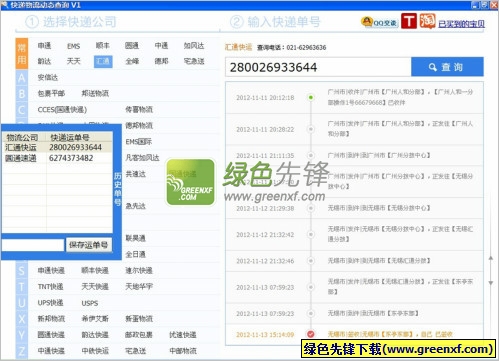Click red check marker at 2012-11-13 15:14:09

311,334
